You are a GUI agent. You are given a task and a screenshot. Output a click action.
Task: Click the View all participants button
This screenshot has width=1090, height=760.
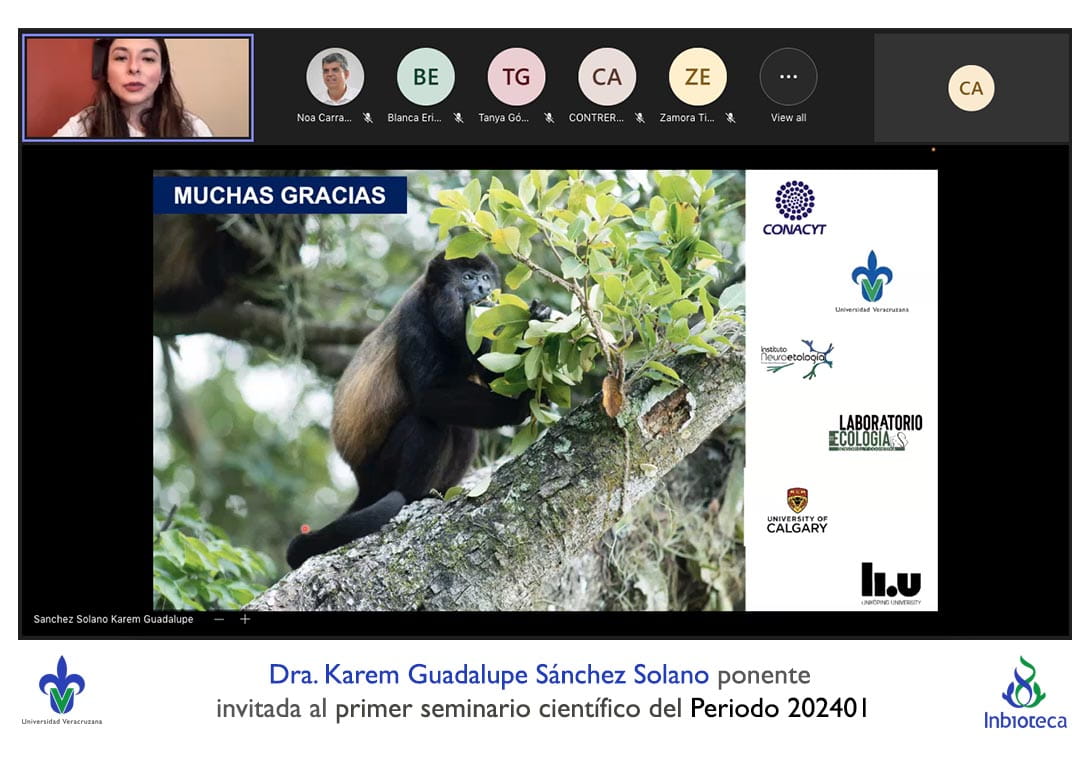point(788,118)
